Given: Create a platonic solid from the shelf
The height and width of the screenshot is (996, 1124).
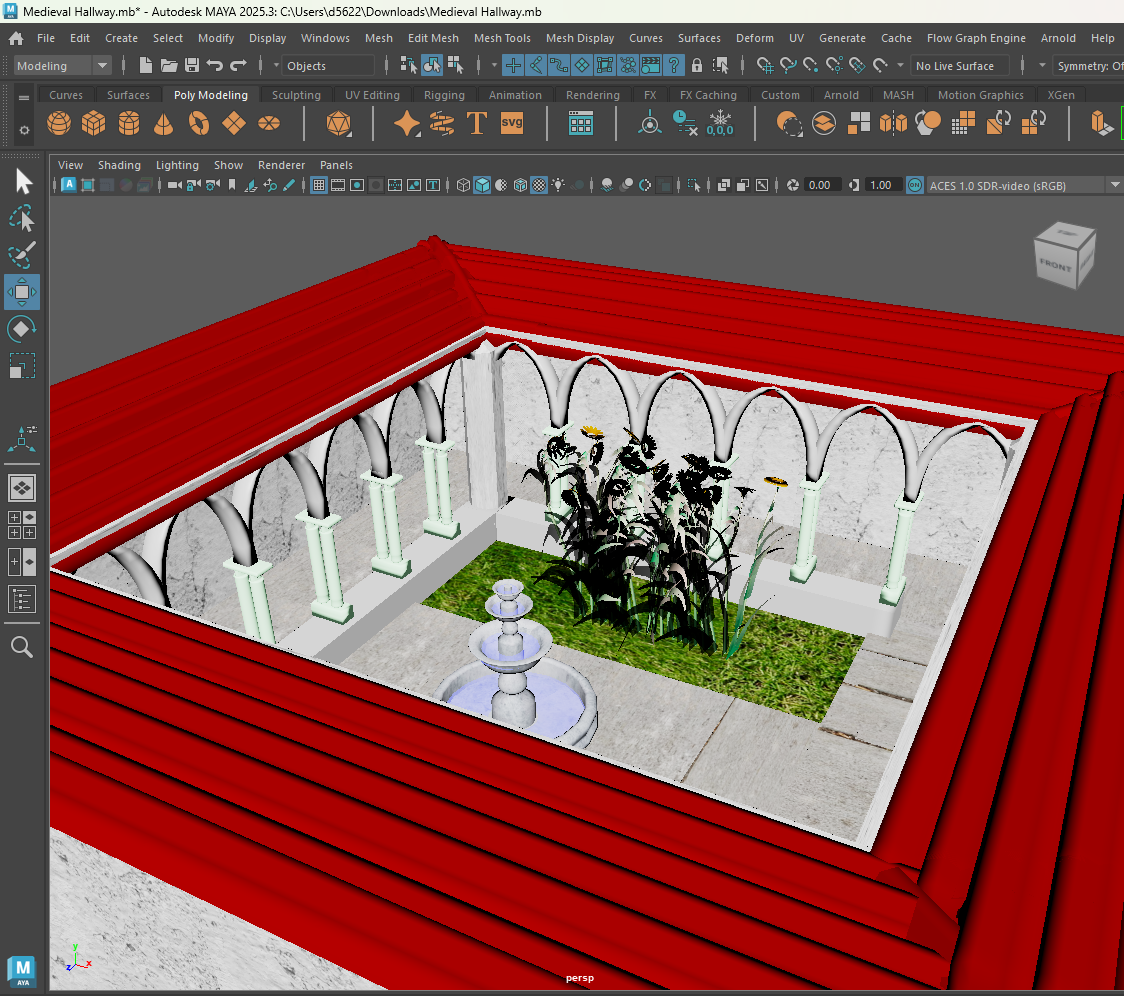Looking at the screenshot, I should coord(338,123).
